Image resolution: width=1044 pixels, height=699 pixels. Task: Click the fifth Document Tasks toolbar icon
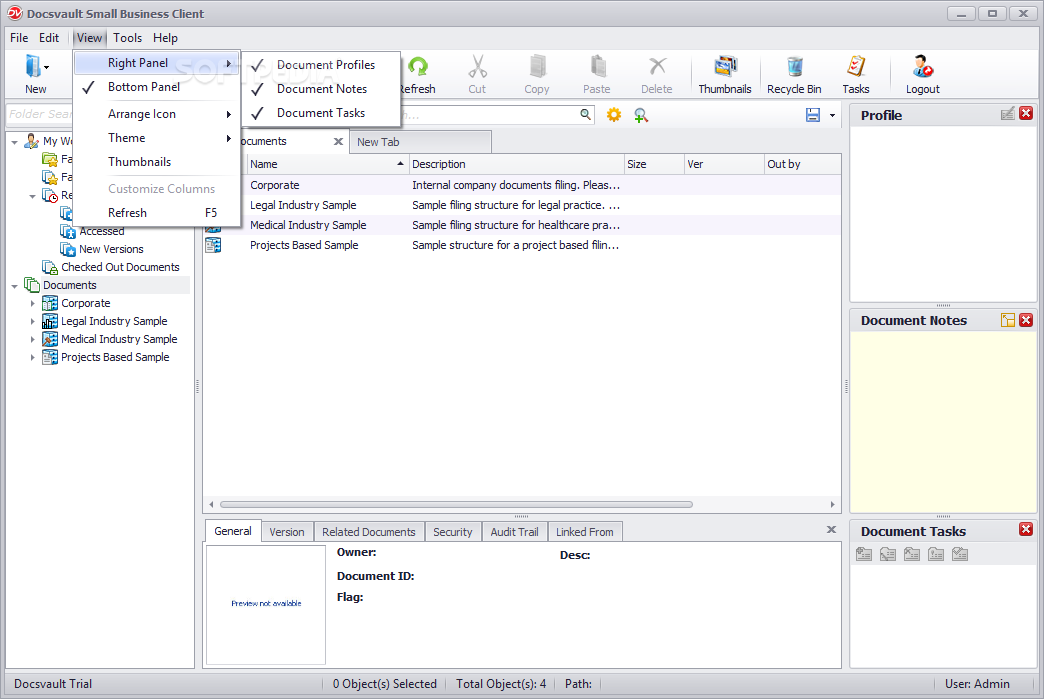[x=960, y=554]
